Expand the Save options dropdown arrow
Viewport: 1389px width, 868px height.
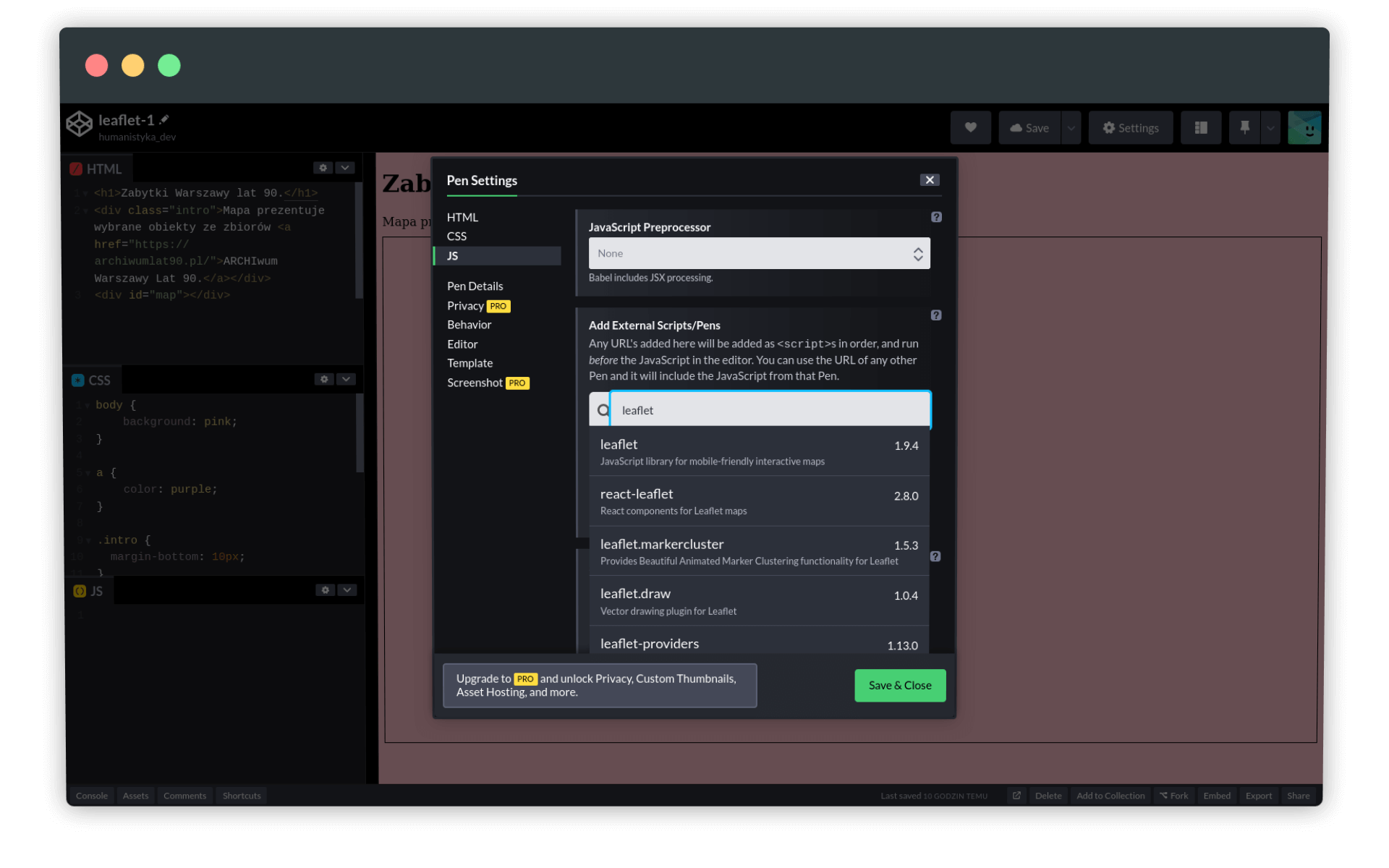(x=1071, y=127)
